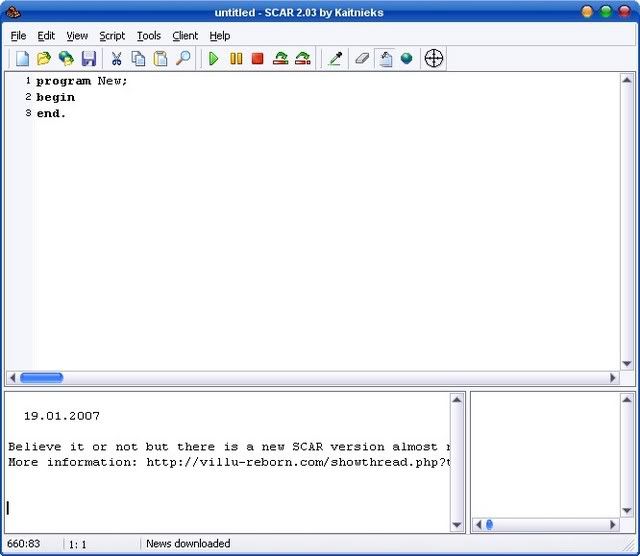This screenshot has width=640, height=556.
Task: Click the eraser clear icon
Action: (x=362, y=59)
